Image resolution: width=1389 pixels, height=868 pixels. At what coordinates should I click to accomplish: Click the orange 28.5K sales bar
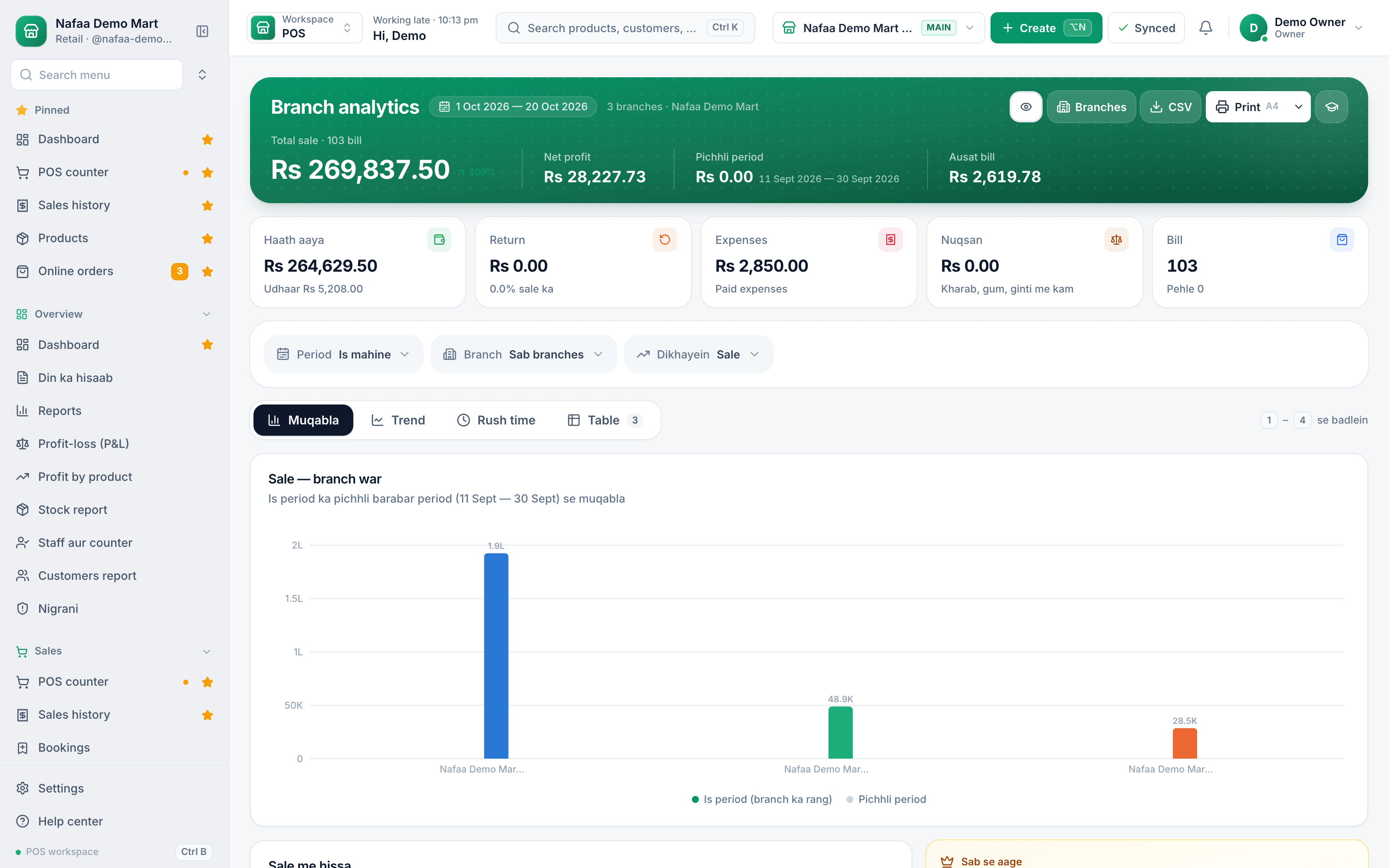tap(1185, 743)
